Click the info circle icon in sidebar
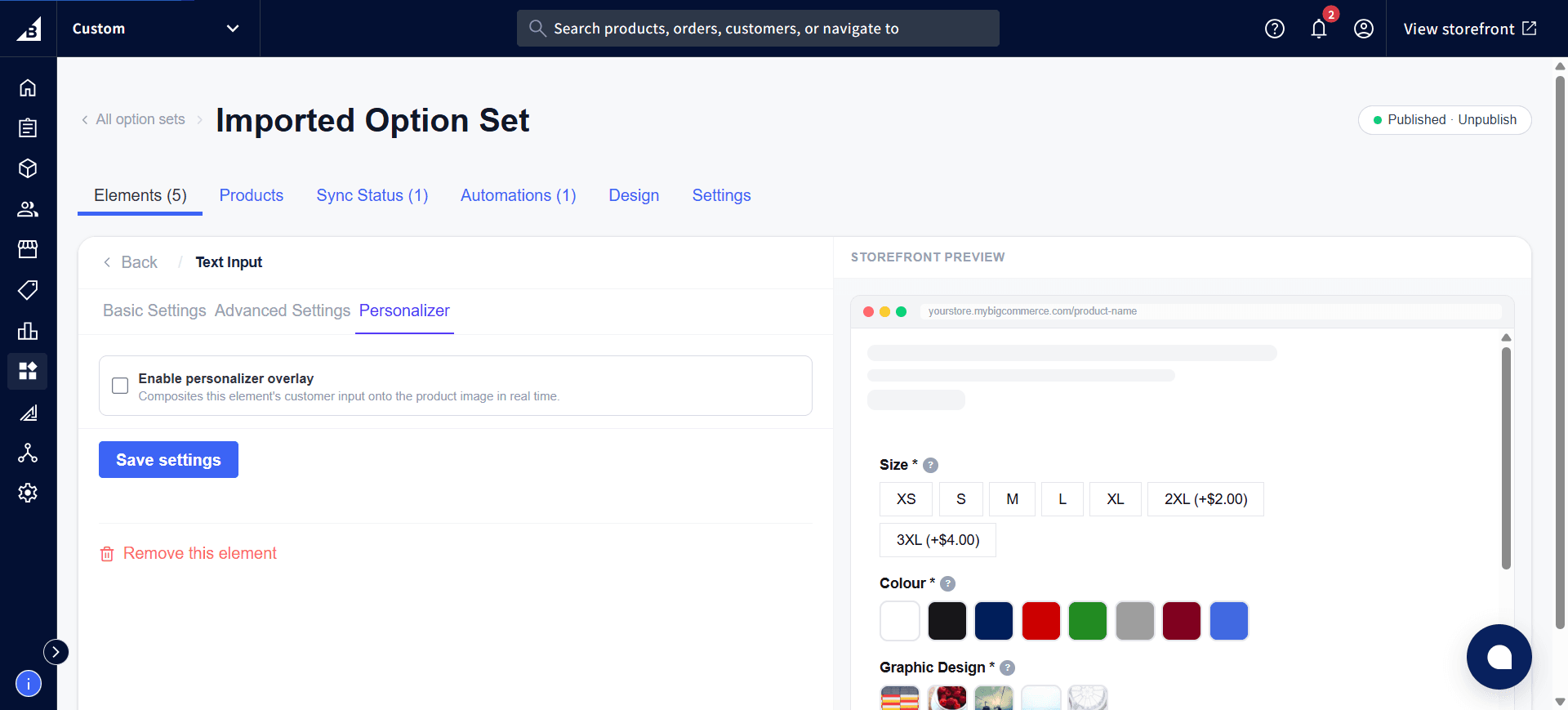This screenshot has height=710, width=1568. pos(29,683)
